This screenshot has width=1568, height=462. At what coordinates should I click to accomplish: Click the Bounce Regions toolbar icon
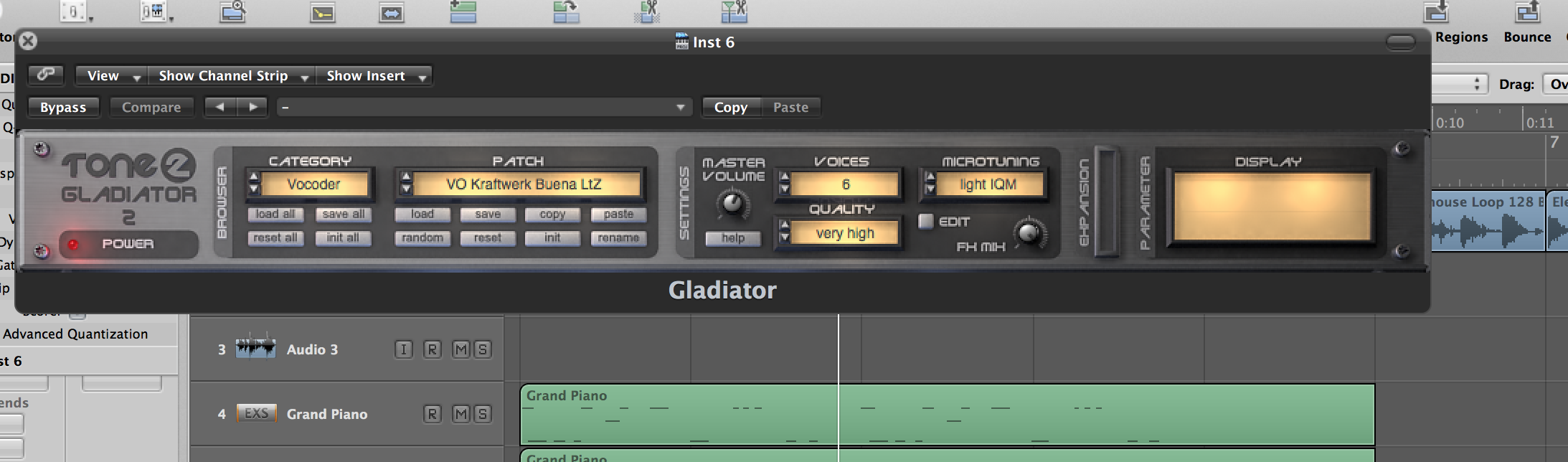[x=1436, y=11]
